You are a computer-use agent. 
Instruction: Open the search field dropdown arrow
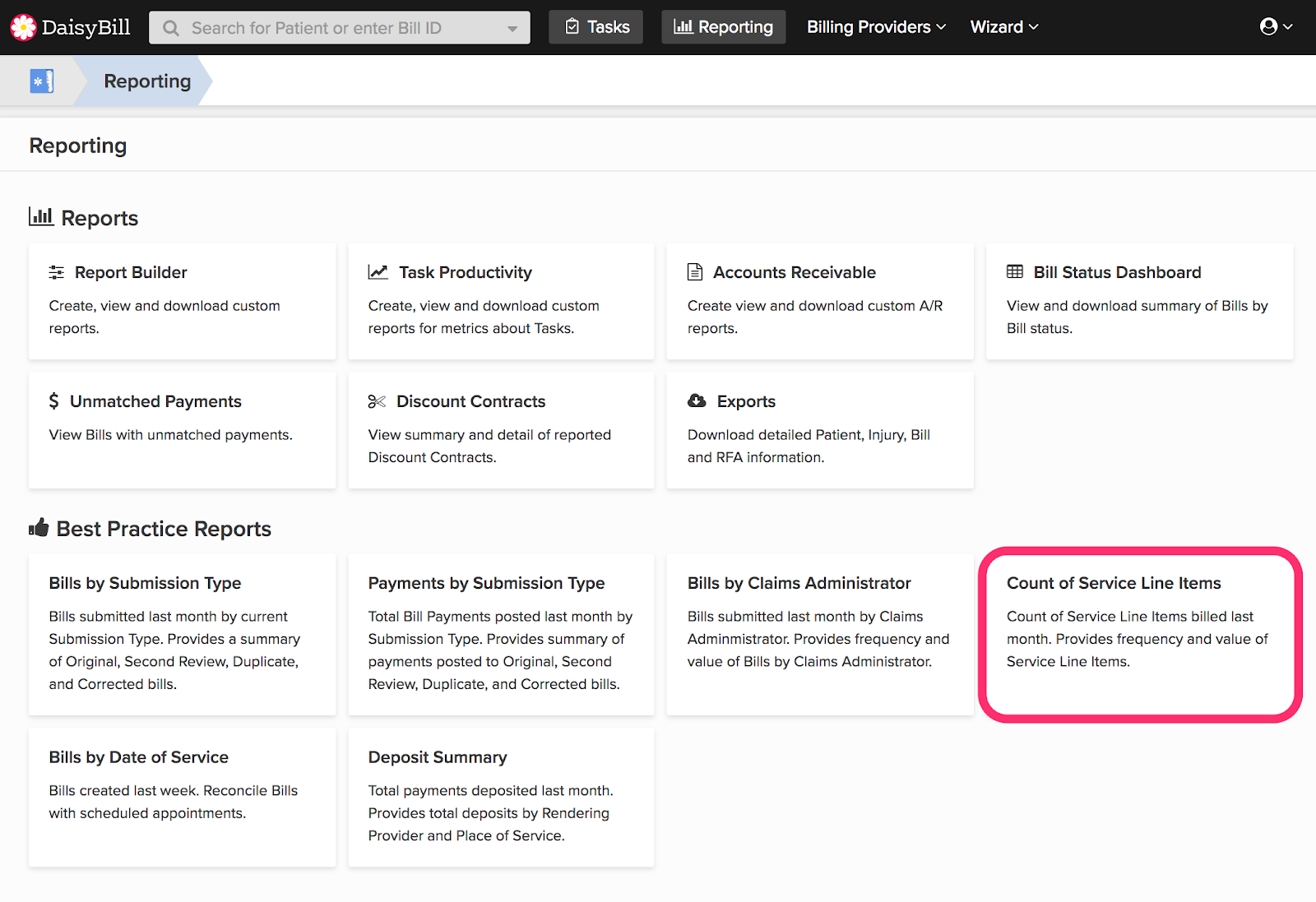click(x=512, y=28)
